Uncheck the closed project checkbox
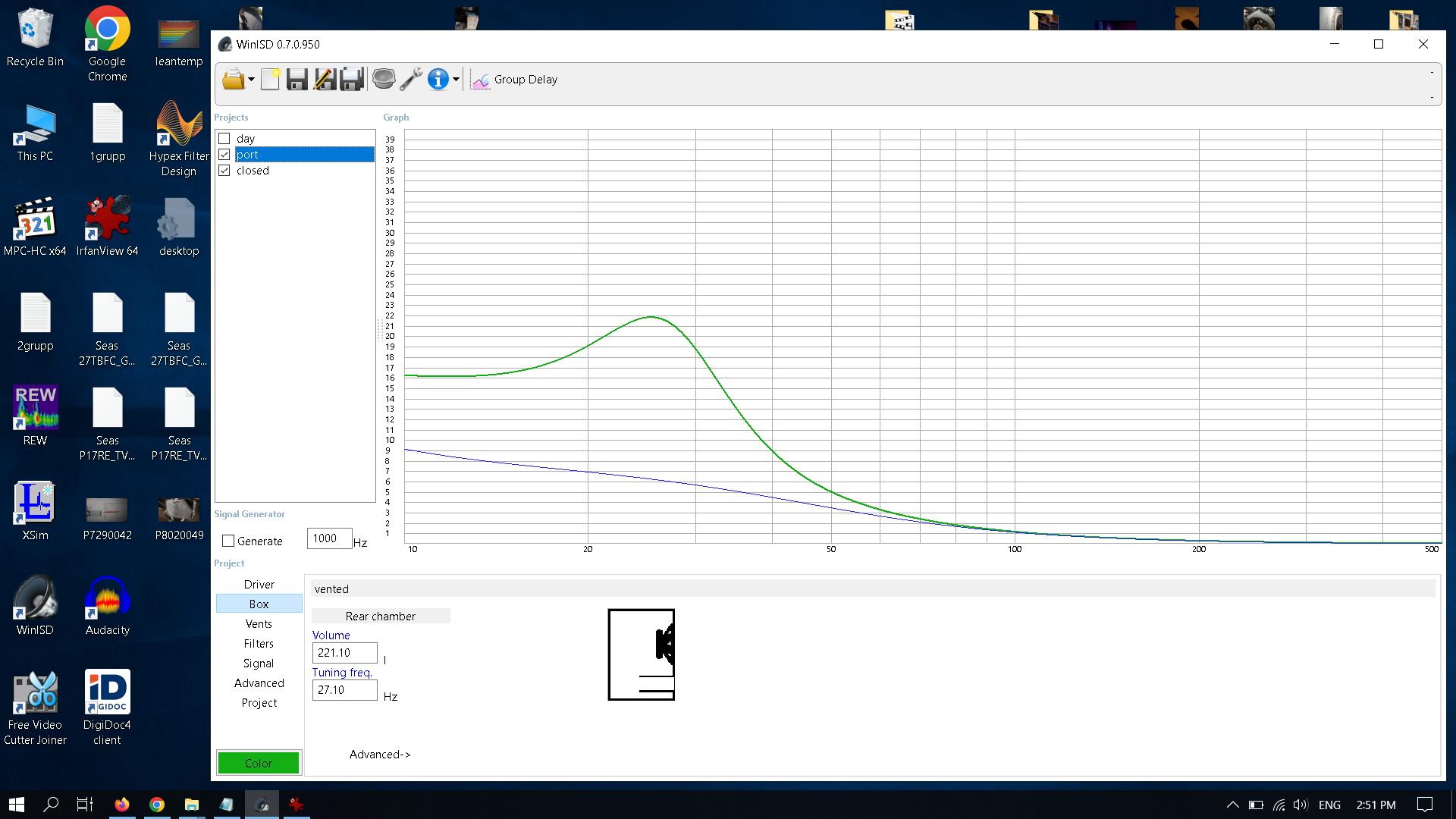Image resolution: width=1456 pixels, height=819 pixels. [x=224, y=171]
